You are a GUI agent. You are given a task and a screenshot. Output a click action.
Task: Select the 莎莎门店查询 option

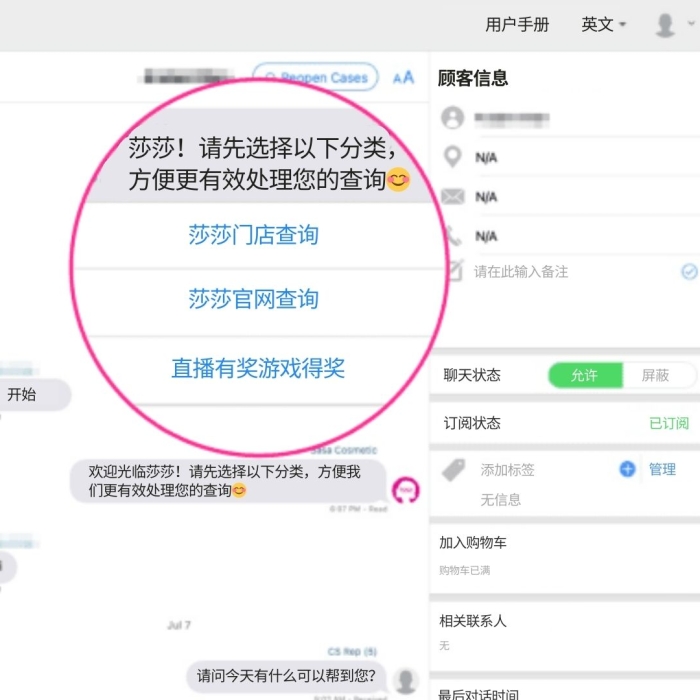click(x=254, y=235)
